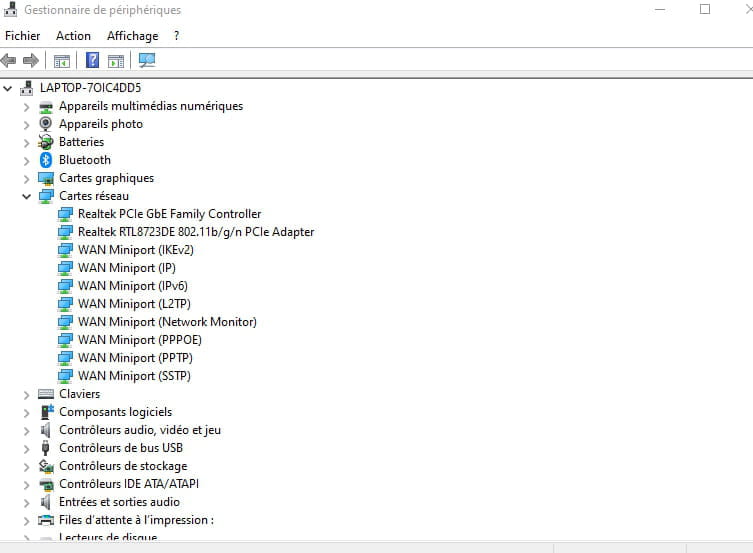Expand the Cartes graphiques category
Screen dimensions: 753x553
[x=27, y=179]
